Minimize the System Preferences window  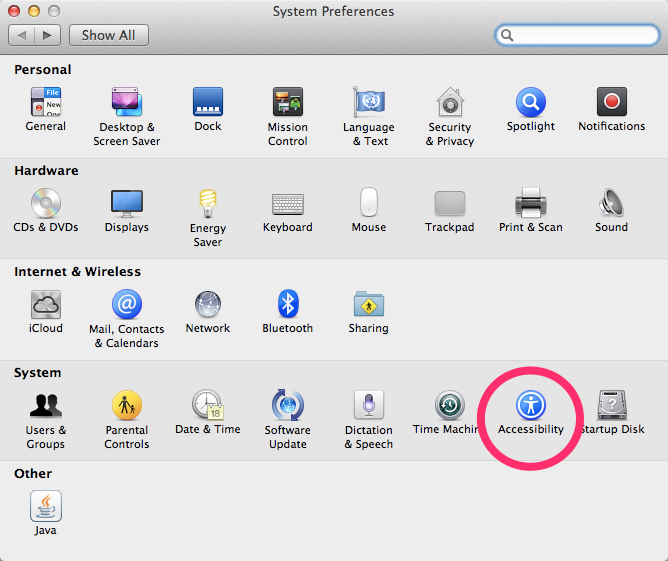pos(34,11)
